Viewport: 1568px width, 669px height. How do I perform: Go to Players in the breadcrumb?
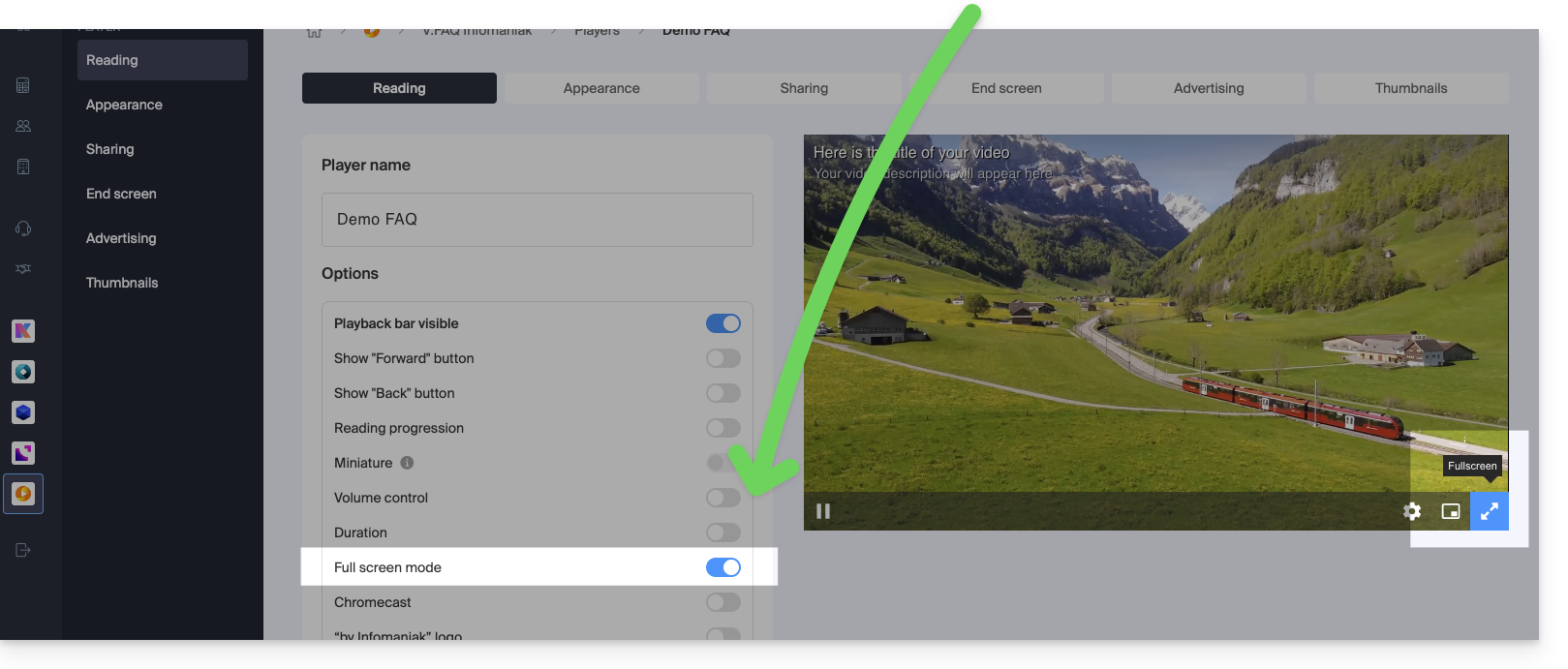click(597, 32)
